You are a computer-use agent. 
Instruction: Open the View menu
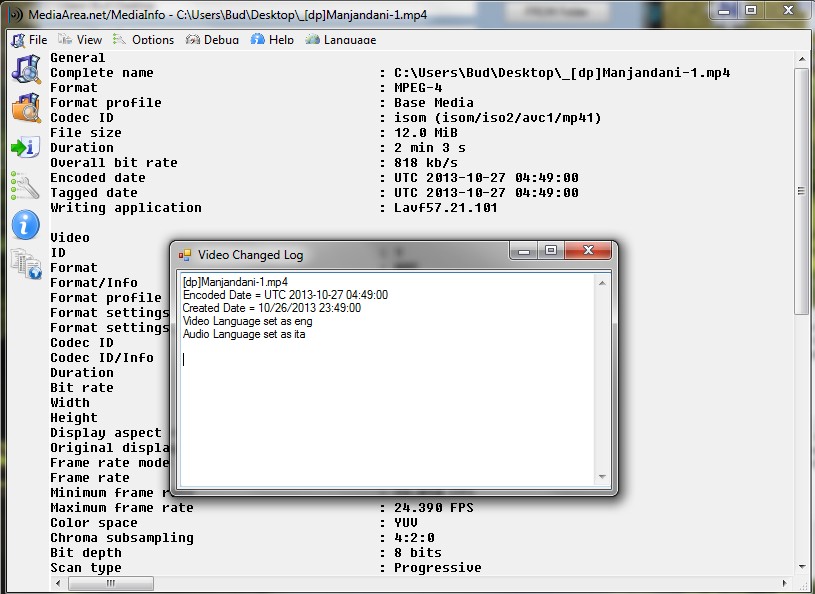click(x=80, y=39)
